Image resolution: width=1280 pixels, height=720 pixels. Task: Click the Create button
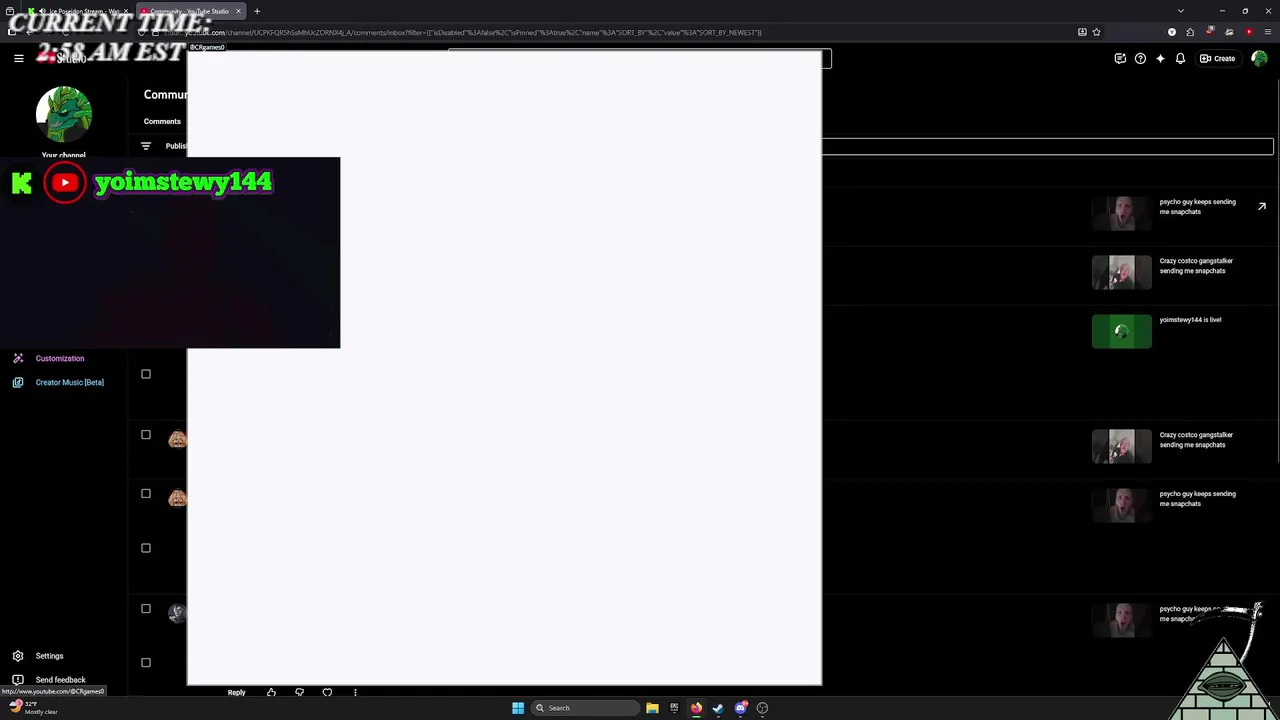coord(1218,58)
